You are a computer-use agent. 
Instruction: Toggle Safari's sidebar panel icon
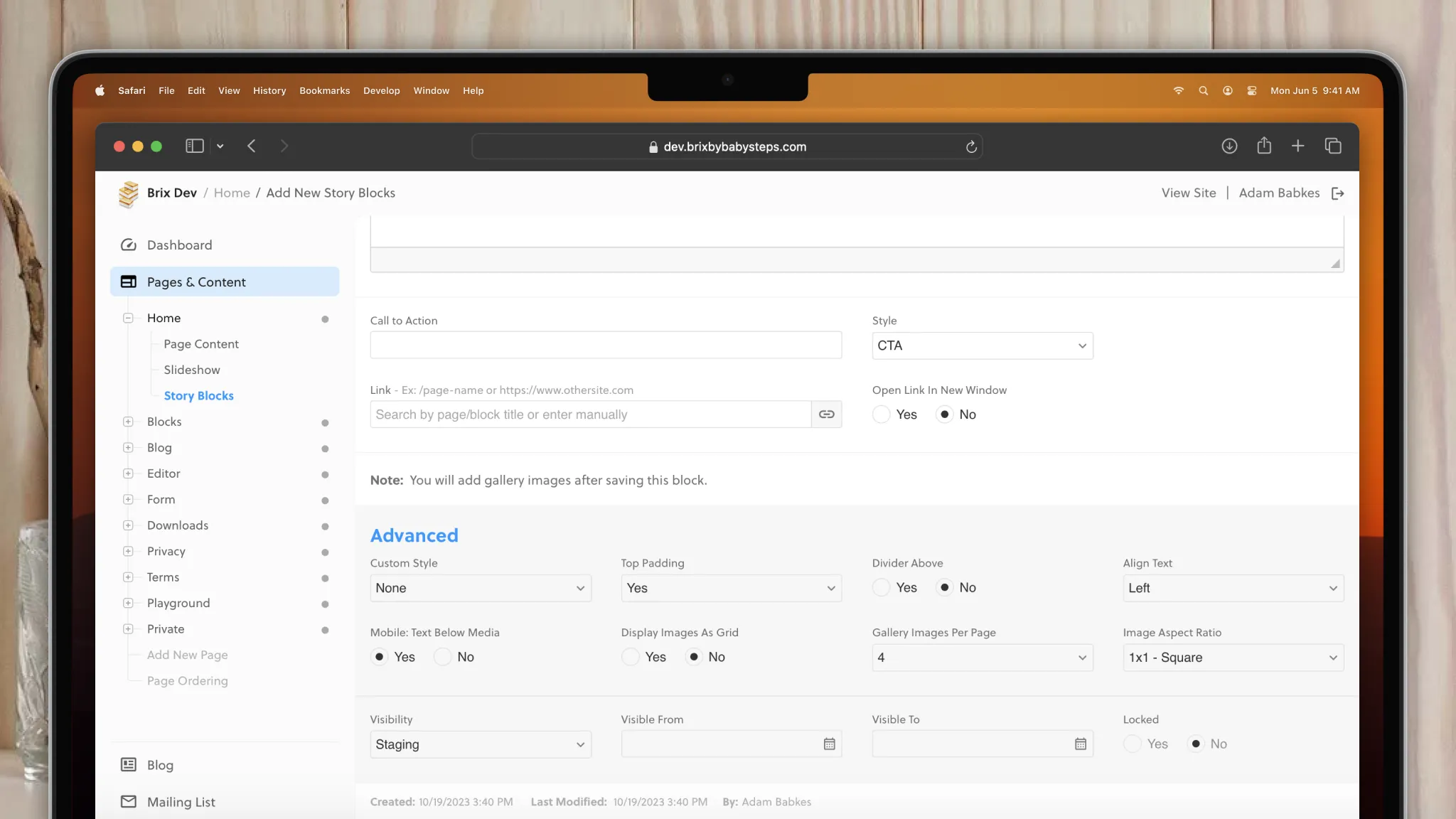click(x=194, y=146)
